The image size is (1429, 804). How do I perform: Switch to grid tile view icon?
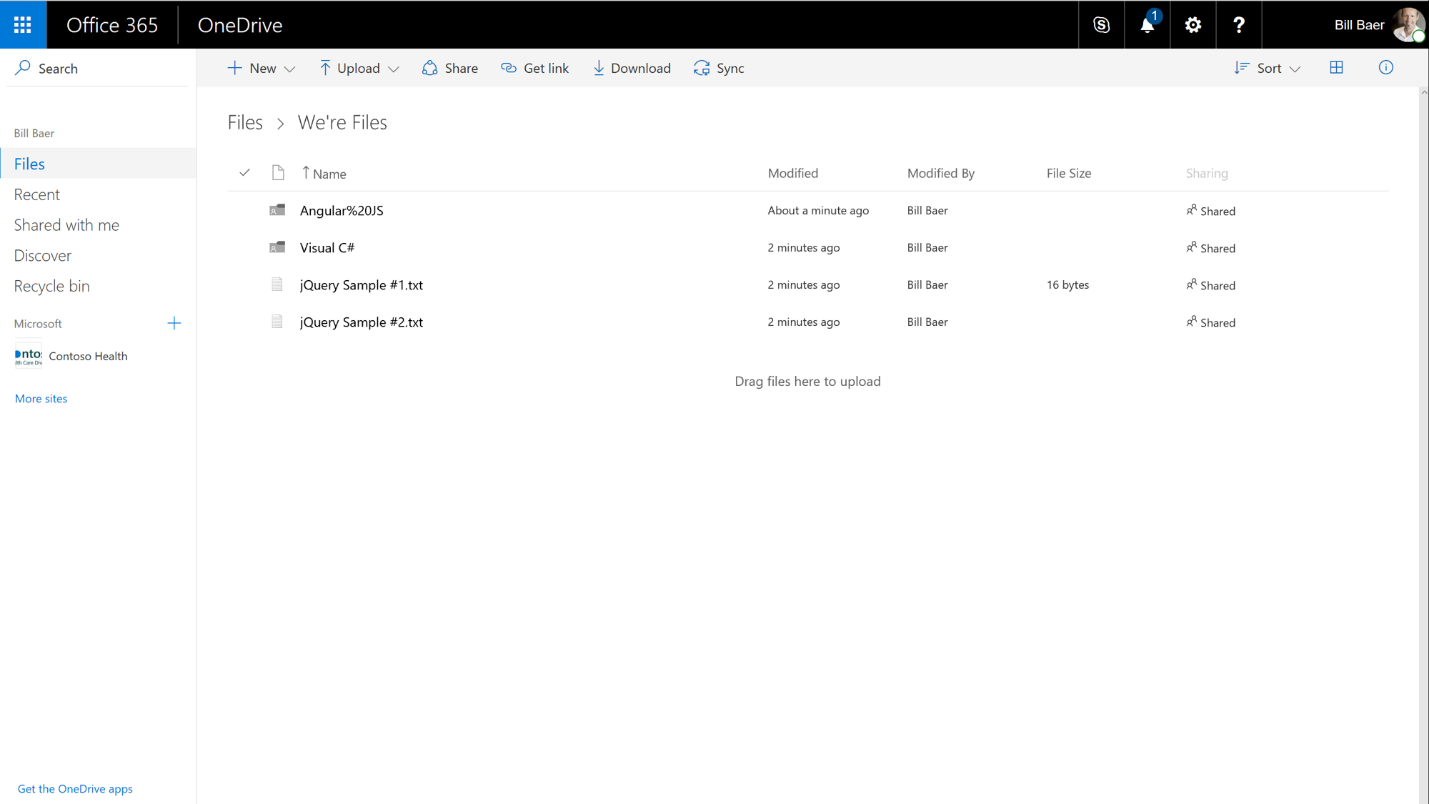1336,68
